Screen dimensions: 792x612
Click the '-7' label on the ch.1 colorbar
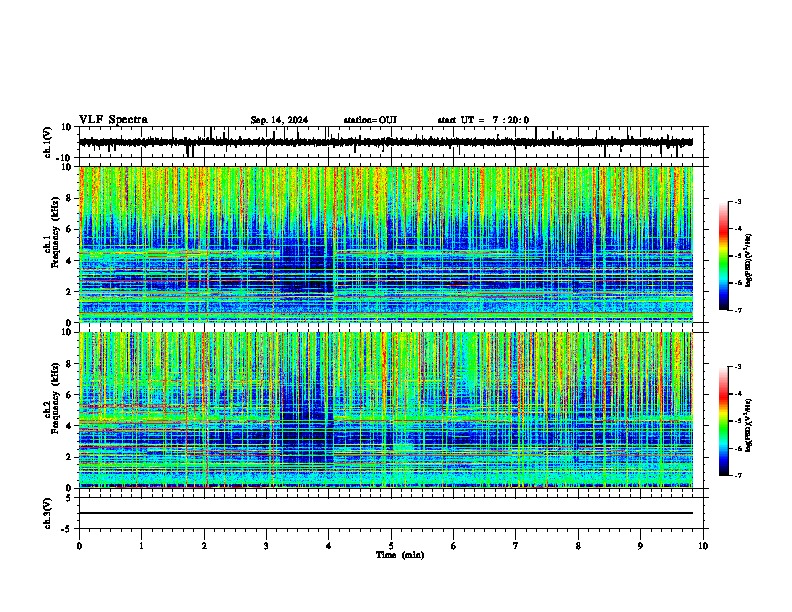[738, 310]
